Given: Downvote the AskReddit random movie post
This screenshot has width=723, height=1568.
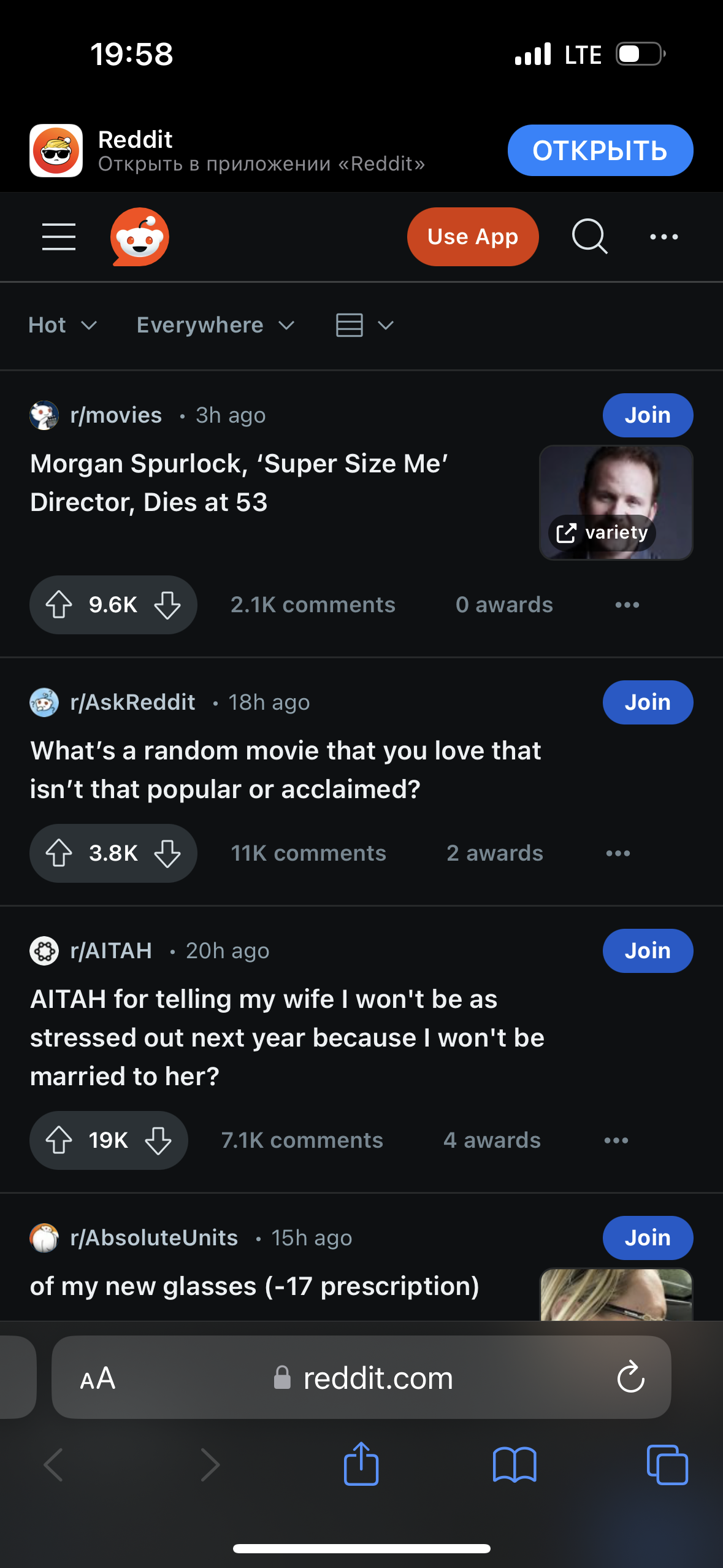Looking at the screenshot, I should [x=167, y=853].
